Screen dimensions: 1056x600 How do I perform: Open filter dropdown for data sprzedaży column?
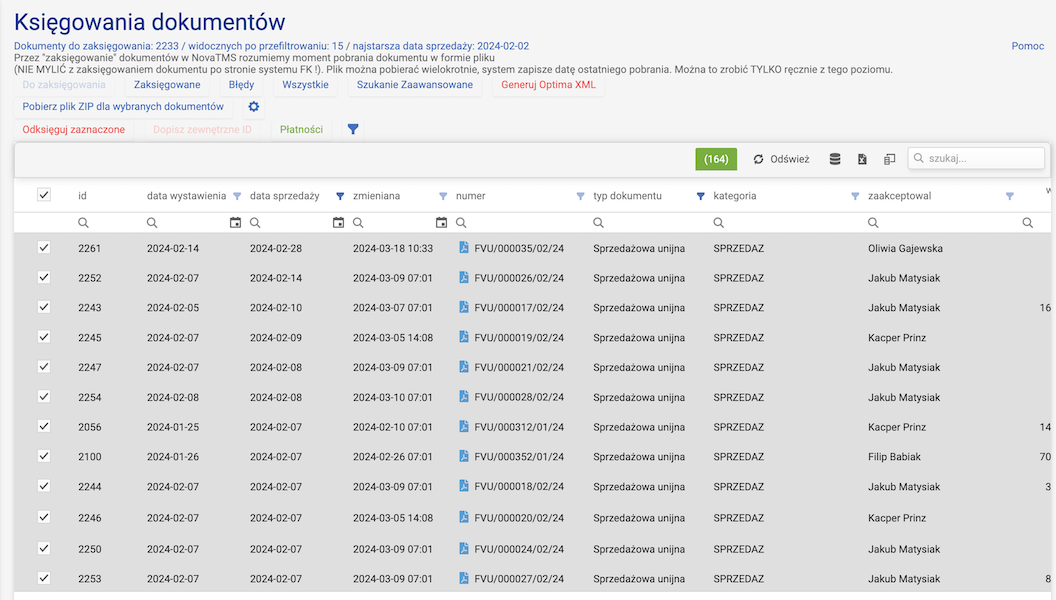(340, 196)
